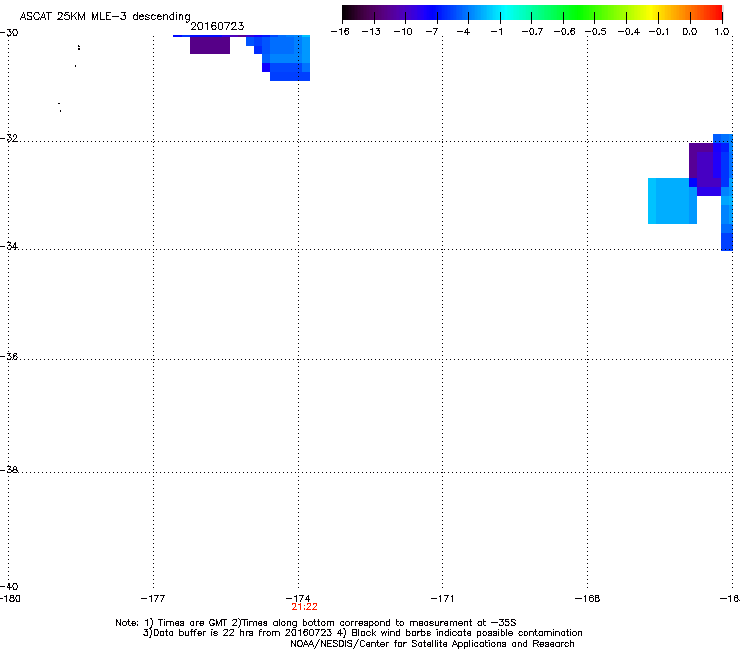The height and width of the screenshot is (650, 740).
Task: Click the "1.0" color bar label
Action: (x=722, y=32)
